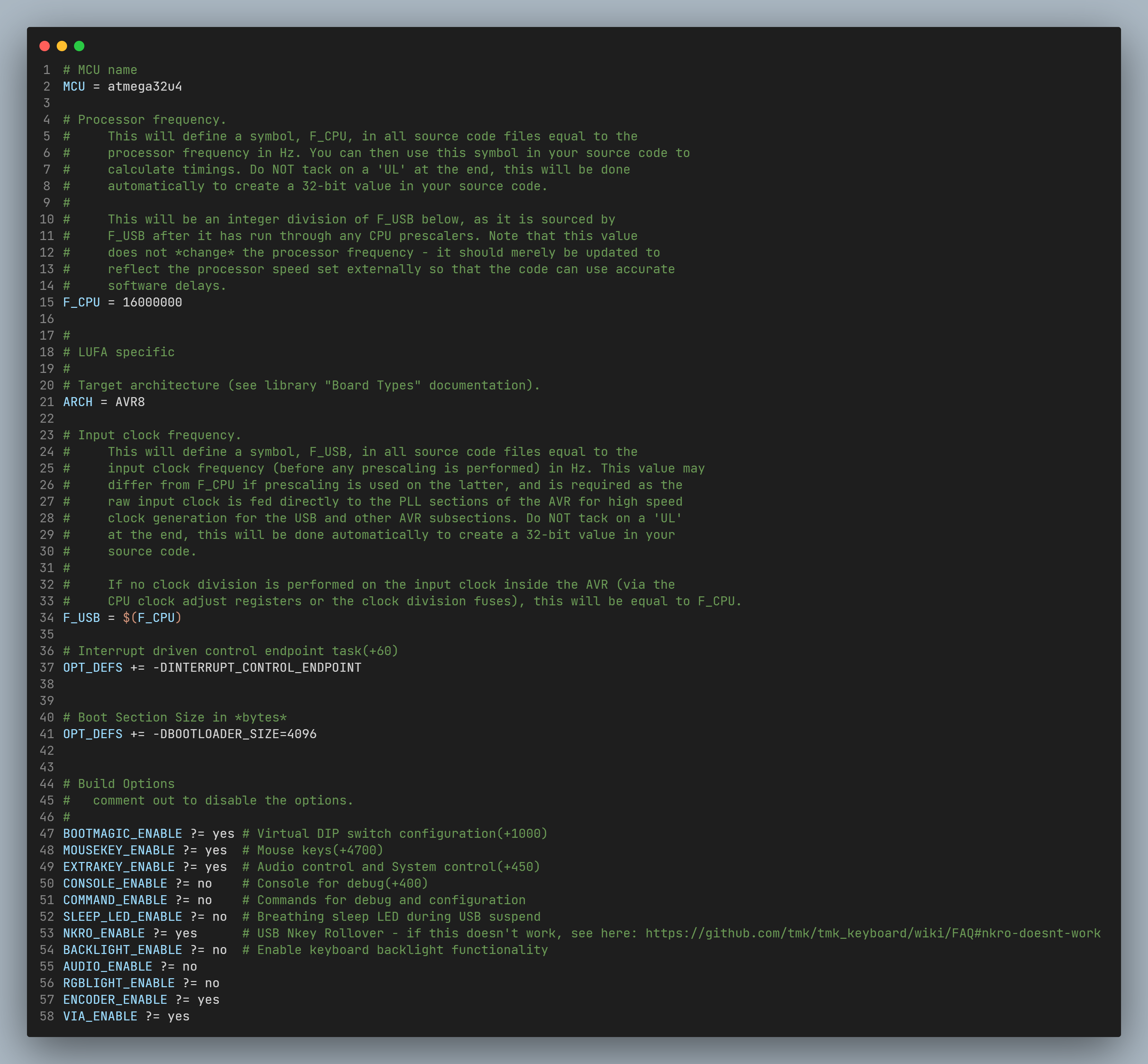Click the 'BACKLIGHT_ENABLE' variable
The width and height of the screenshot is (1148, 1064).
(x=122, y=950)
